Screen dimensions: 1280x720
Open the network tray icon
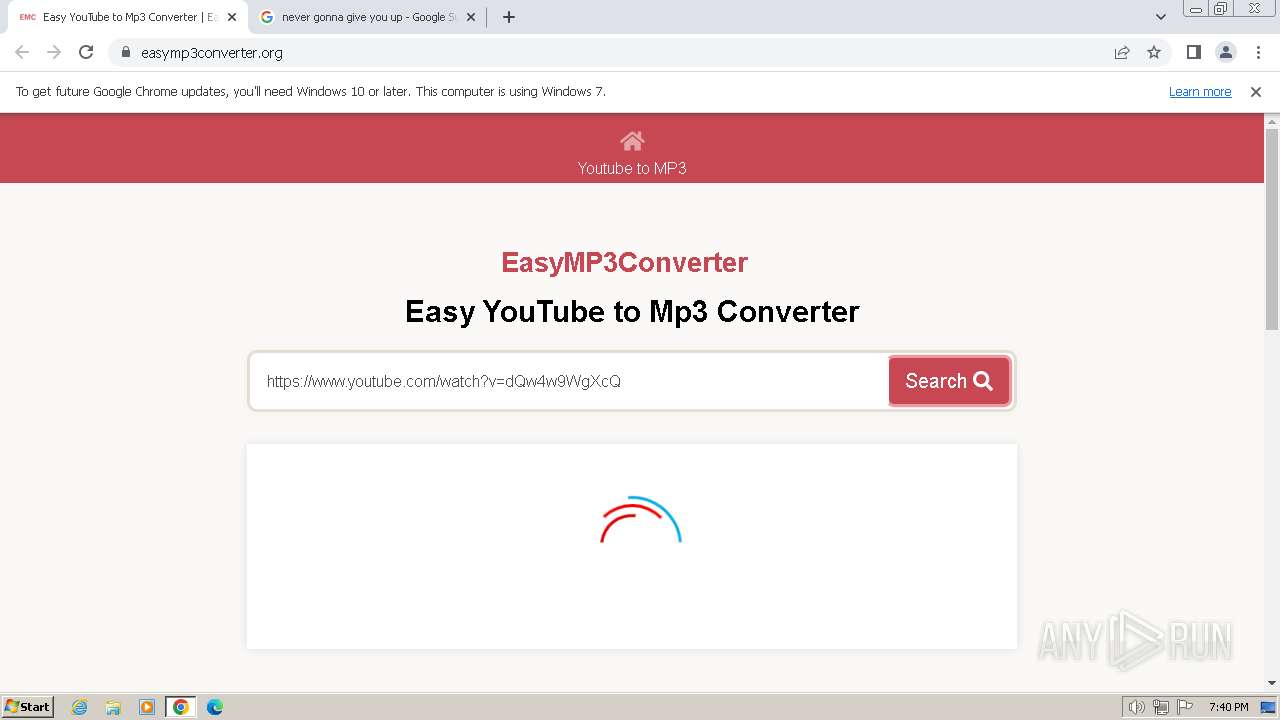pos(1161,707)
